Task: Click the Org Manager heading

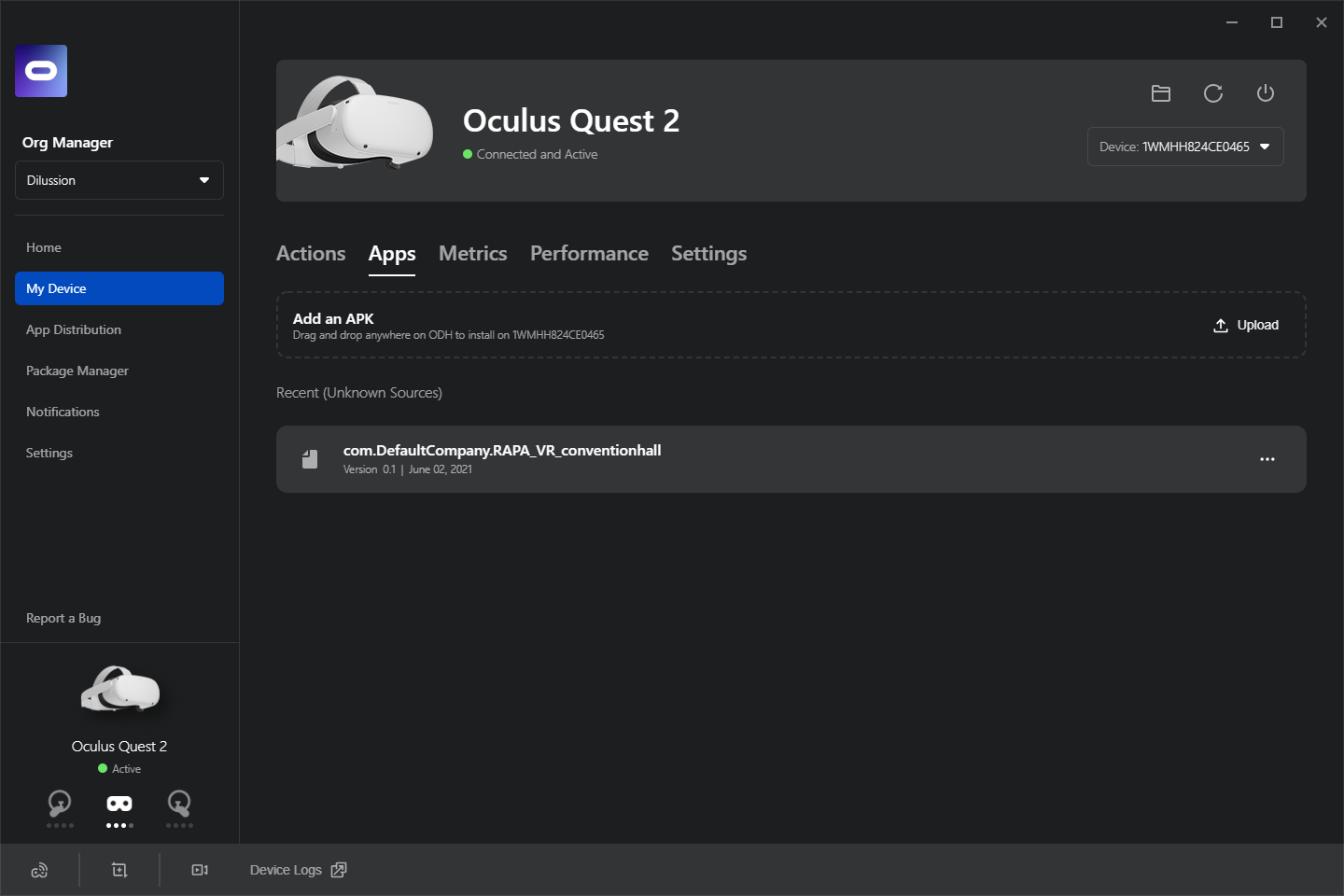Action: click(x=67, y=143)
